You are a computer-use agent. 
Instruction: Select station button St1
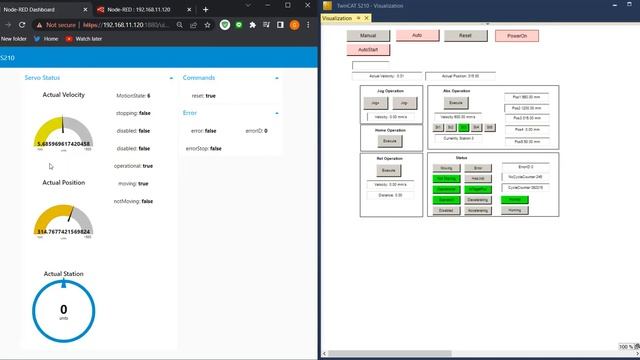[x=438, y=128]
